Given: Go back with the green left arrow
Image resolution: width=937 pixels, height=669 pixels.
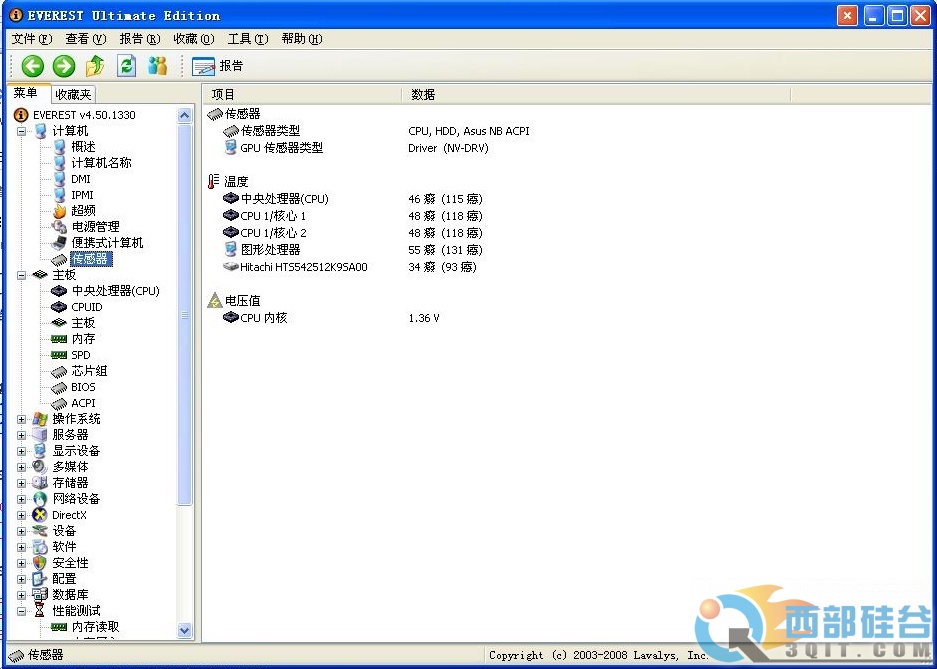Looking at the screenshot, I should pyautogui.click(x=33, y=66).
